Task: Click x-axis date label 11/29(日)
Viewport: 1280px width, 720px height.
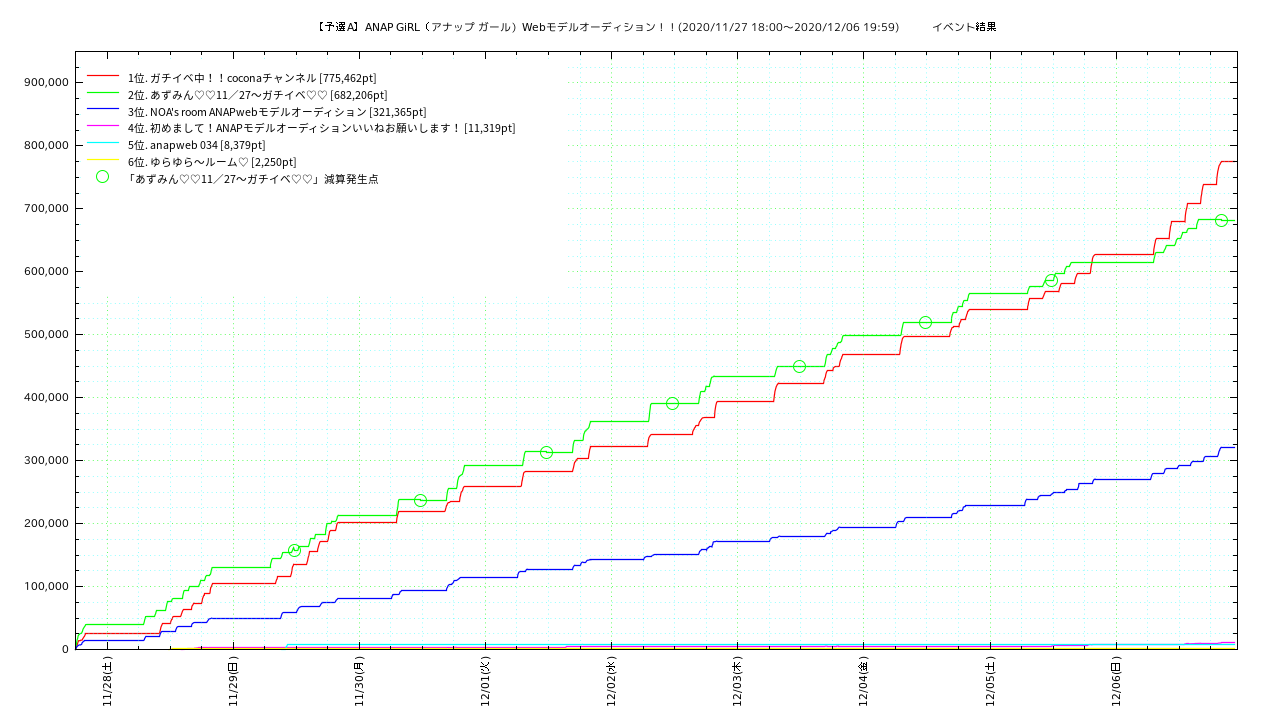Action: [x=233, y=681]
